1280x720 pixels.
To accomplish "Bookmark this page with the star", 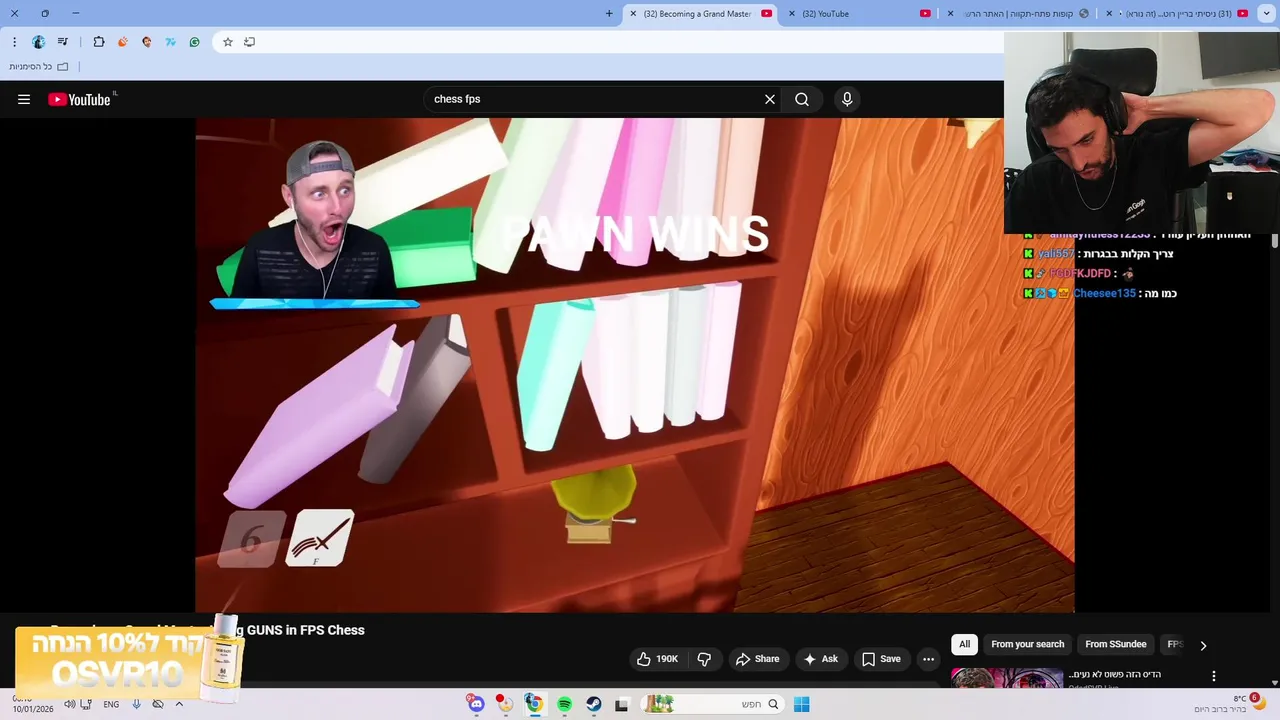I will (227, 42).
